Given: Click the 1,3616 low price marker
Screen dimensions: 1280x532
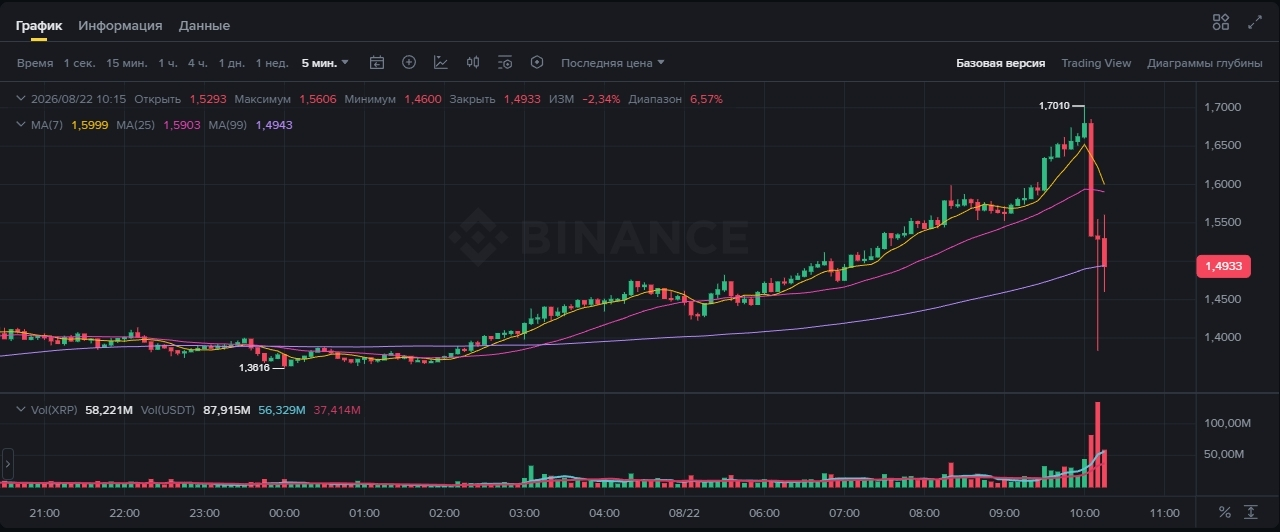Looking at the screenshot, I should (254, 368).
